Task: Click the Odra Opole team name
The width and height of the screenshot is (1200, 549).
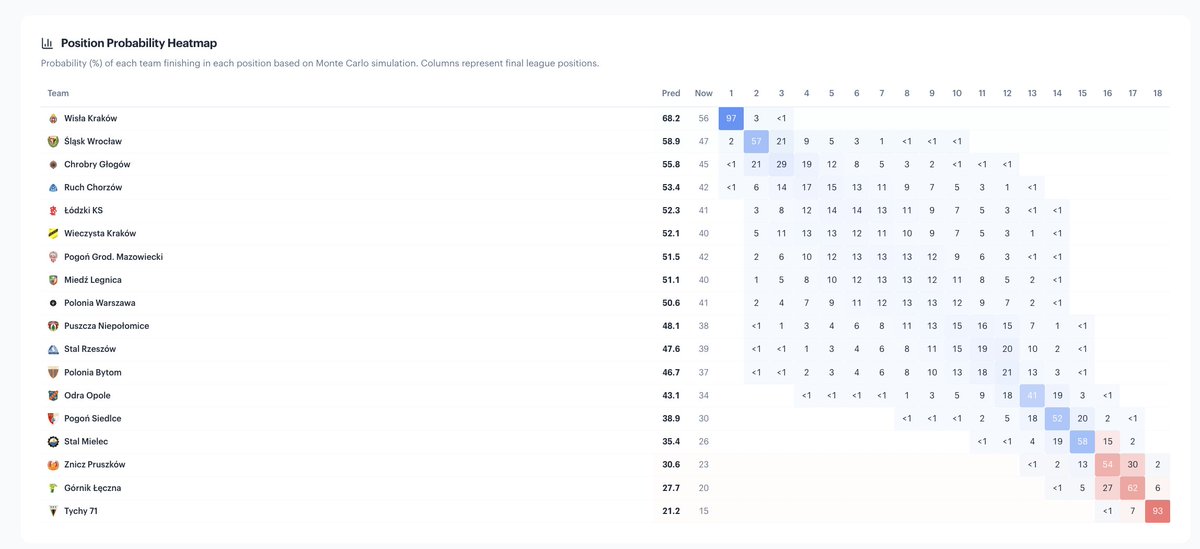Action: click(x=87, y=395)
